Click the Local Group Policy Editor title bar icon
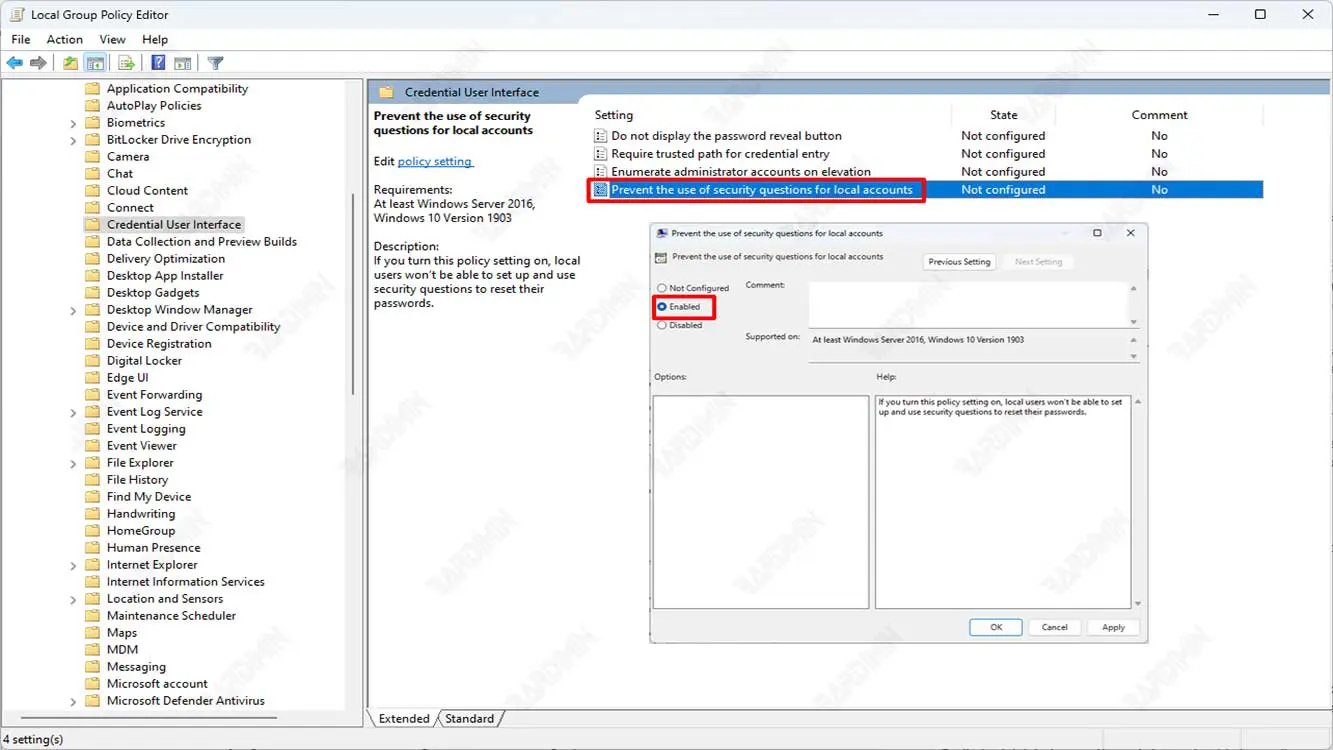This screenshot has height=750, width=1333. pos(16,15)
